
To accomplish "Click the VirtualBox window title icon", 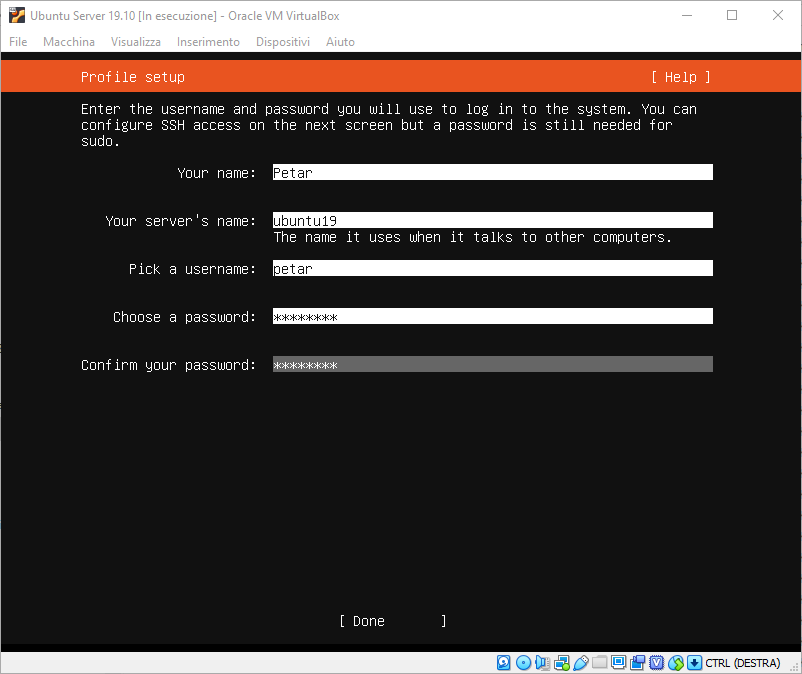I will click(17, 15).
